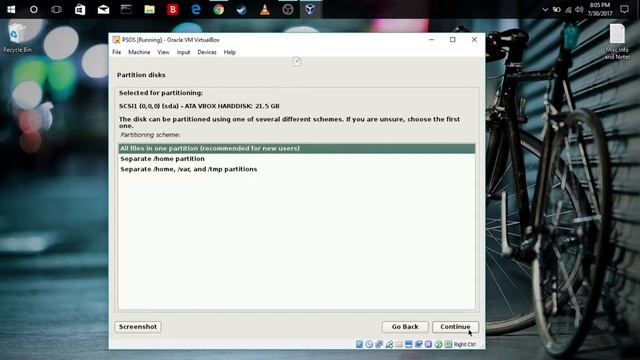Open the Recycle Bin desktop icon
Screen dimensions: 640x360
coord(17,38)
